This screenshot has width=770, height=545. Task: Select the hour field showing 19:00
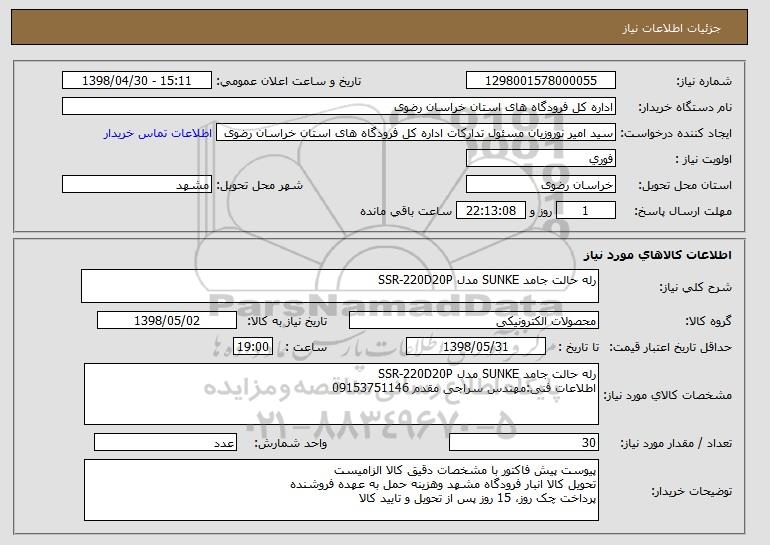(253, 347)
